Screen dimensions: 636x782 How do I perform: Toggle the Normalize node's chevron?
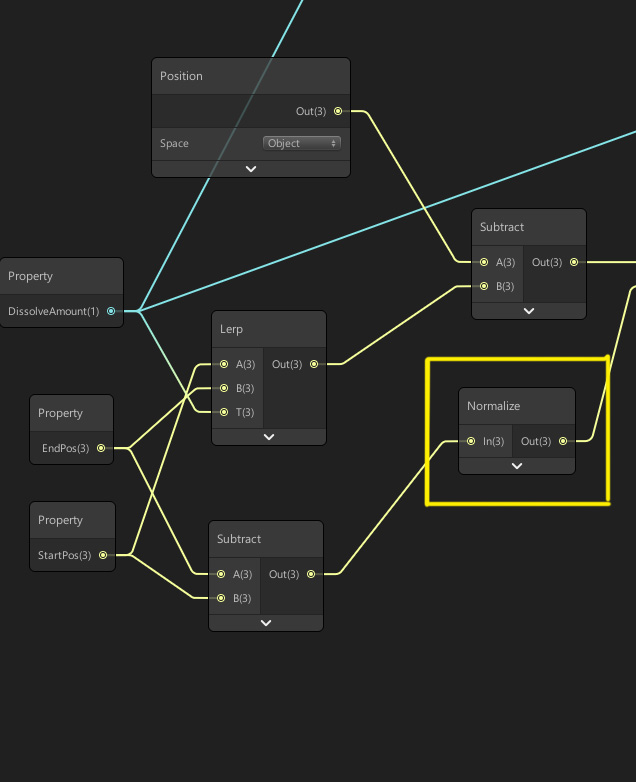pos(517,465)
